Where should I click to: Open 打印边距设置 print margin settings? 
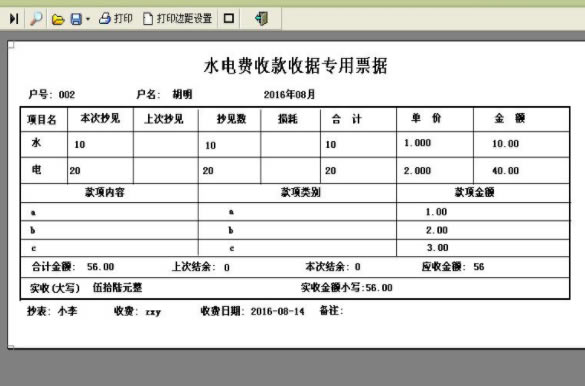click(x=178, y=18)
